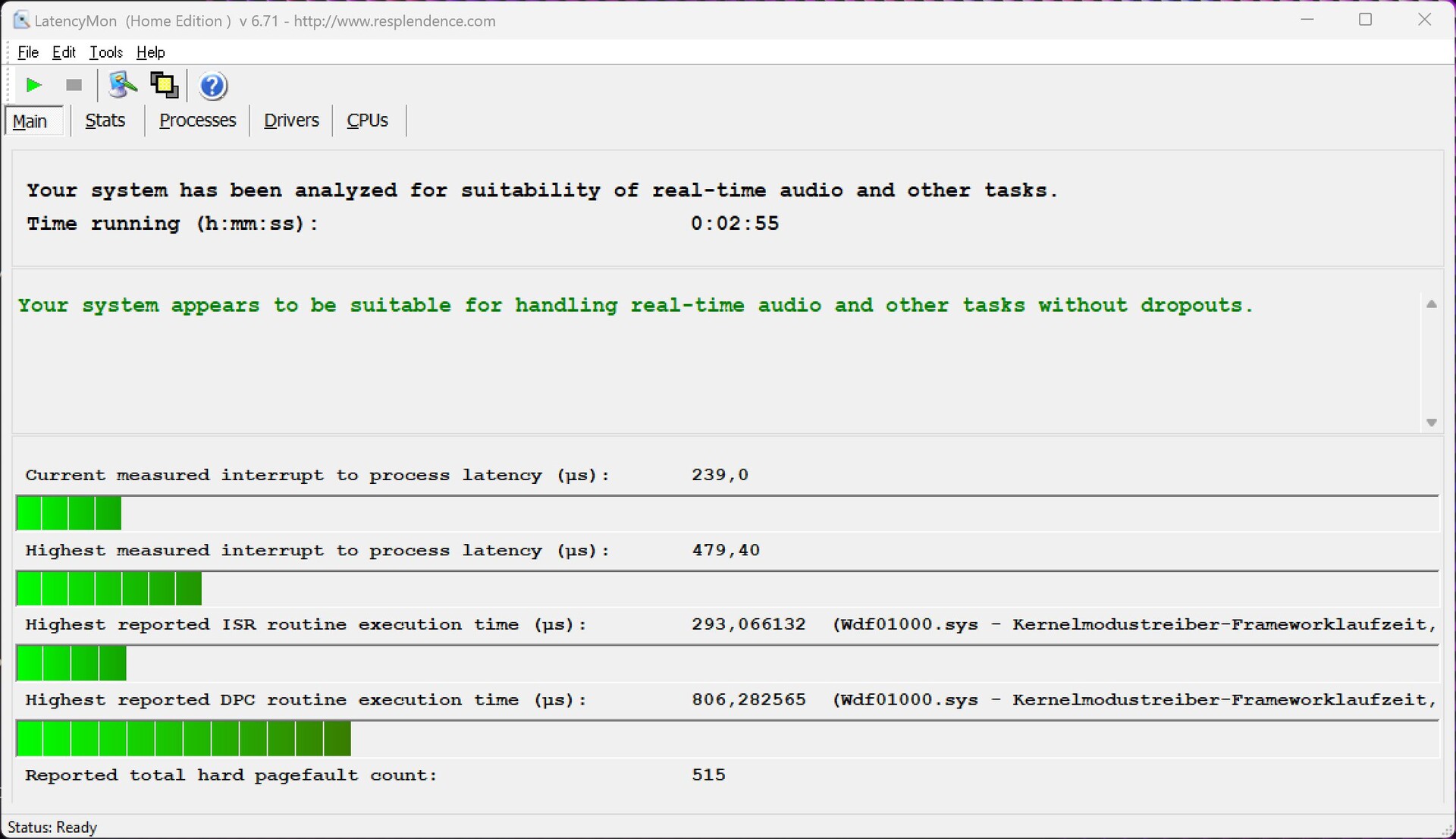The height and width of the screenshot is (839, 1456).
Task: Maximize the LatencyMon window
Action: (x=1366, y=20)
